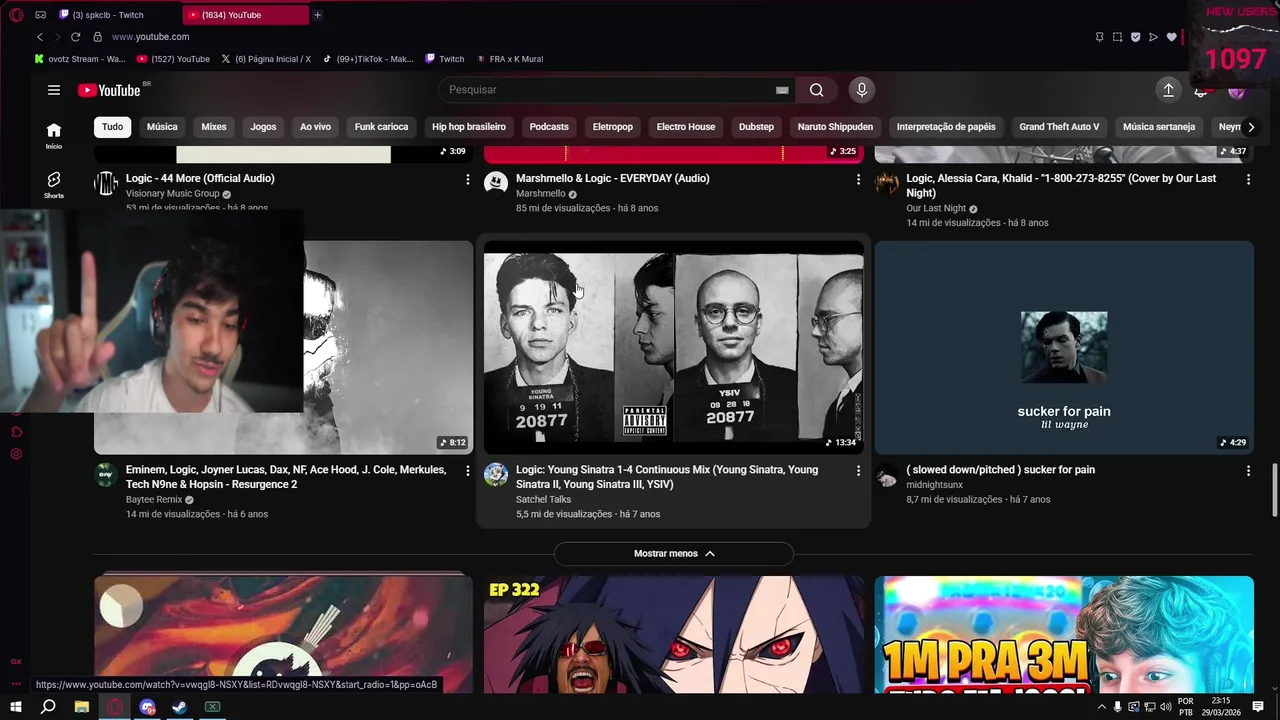This screenshot has height=720, width=1280.
Task: Go back in the browser
Action: 40,37
